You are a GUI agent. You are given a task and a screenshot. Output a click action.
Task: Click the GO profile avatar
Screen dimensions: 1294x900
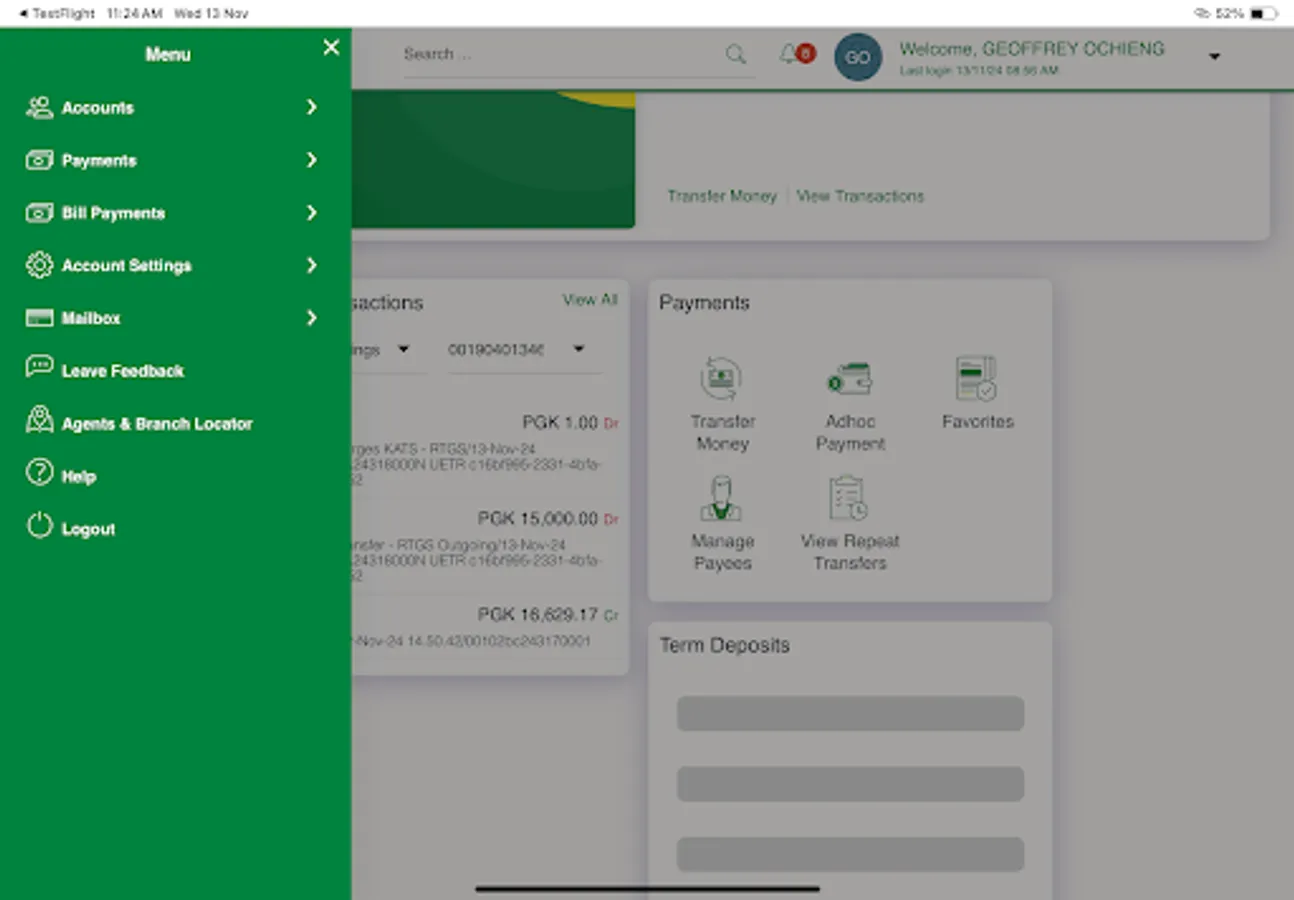pos(858,57)
